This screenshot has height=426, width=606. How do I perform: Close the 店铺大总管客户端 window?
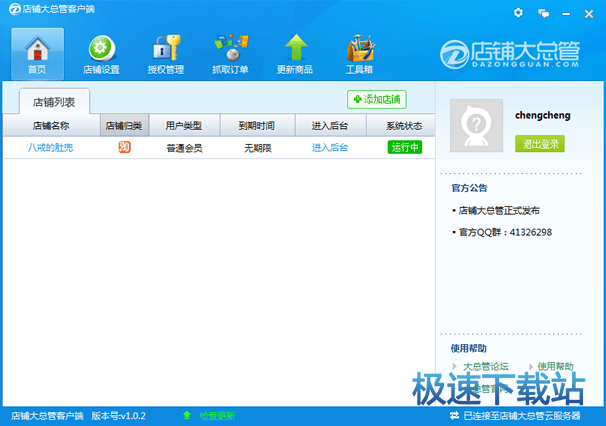coord(589,14)
